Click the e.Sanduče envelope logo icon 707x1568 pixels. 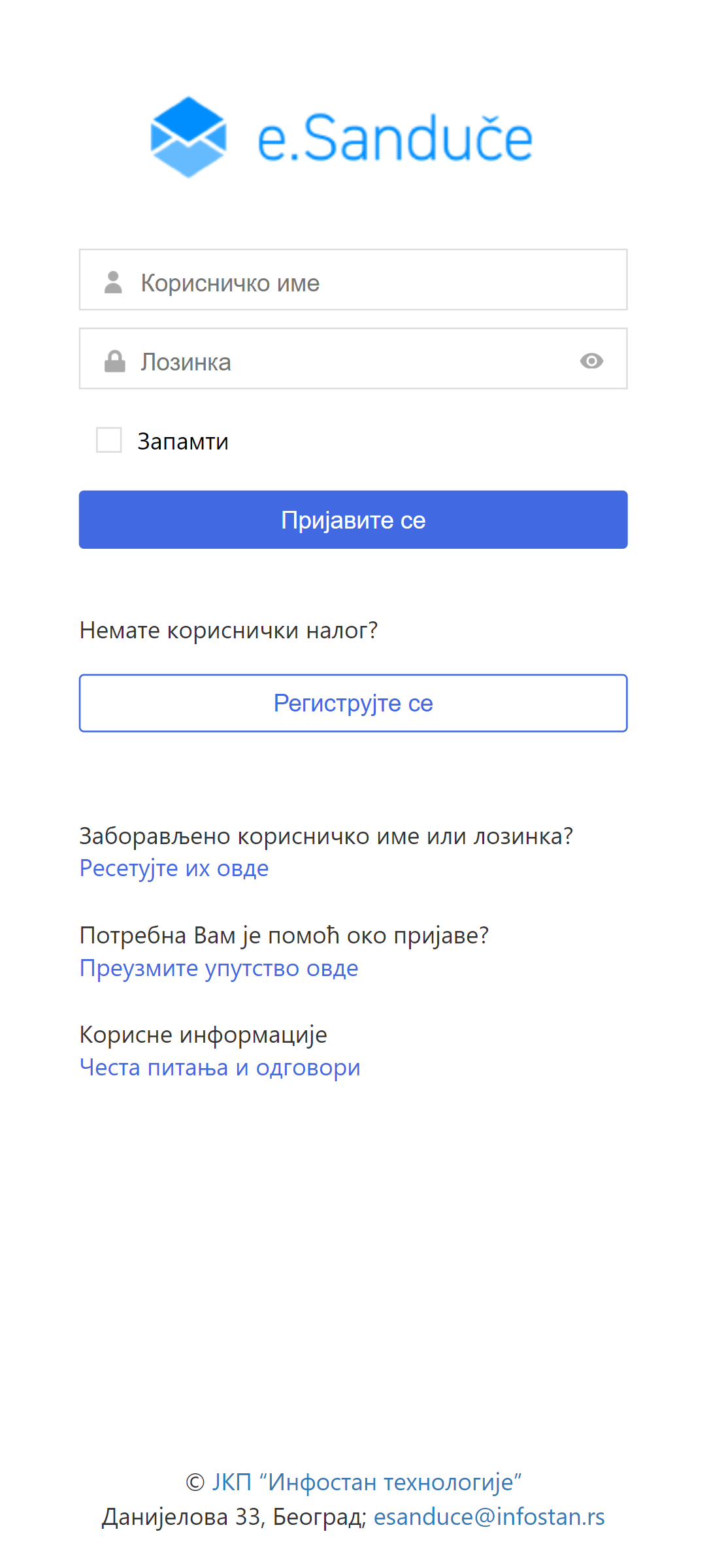point(188,137)
